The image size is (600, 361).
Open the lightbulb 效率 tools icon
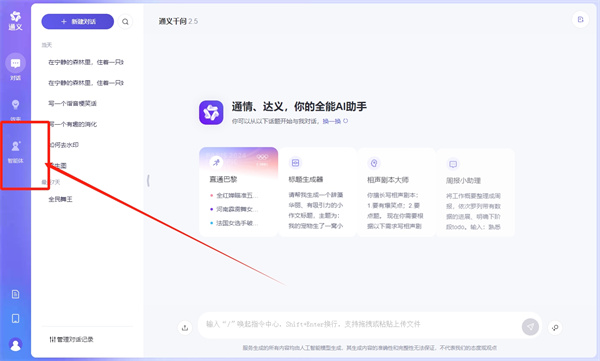[x=15, y=105]
